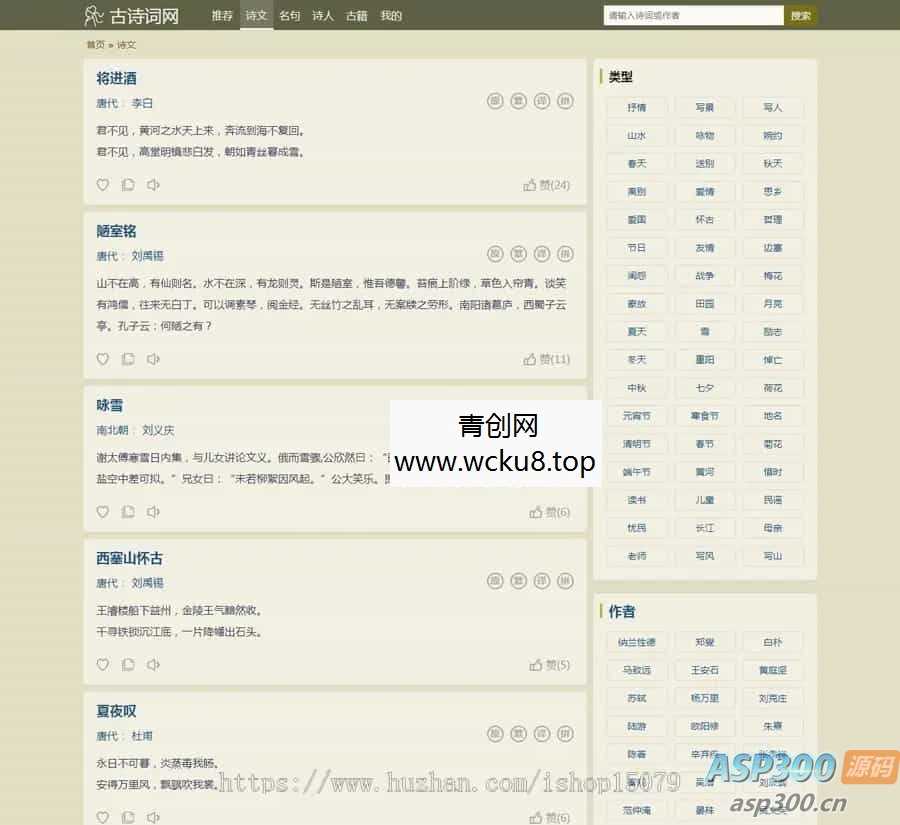Click the speaker read-aloud icon under 咏雪
Image resolution: width=900 pixels, height=825 pixels.
click(153, 512)
